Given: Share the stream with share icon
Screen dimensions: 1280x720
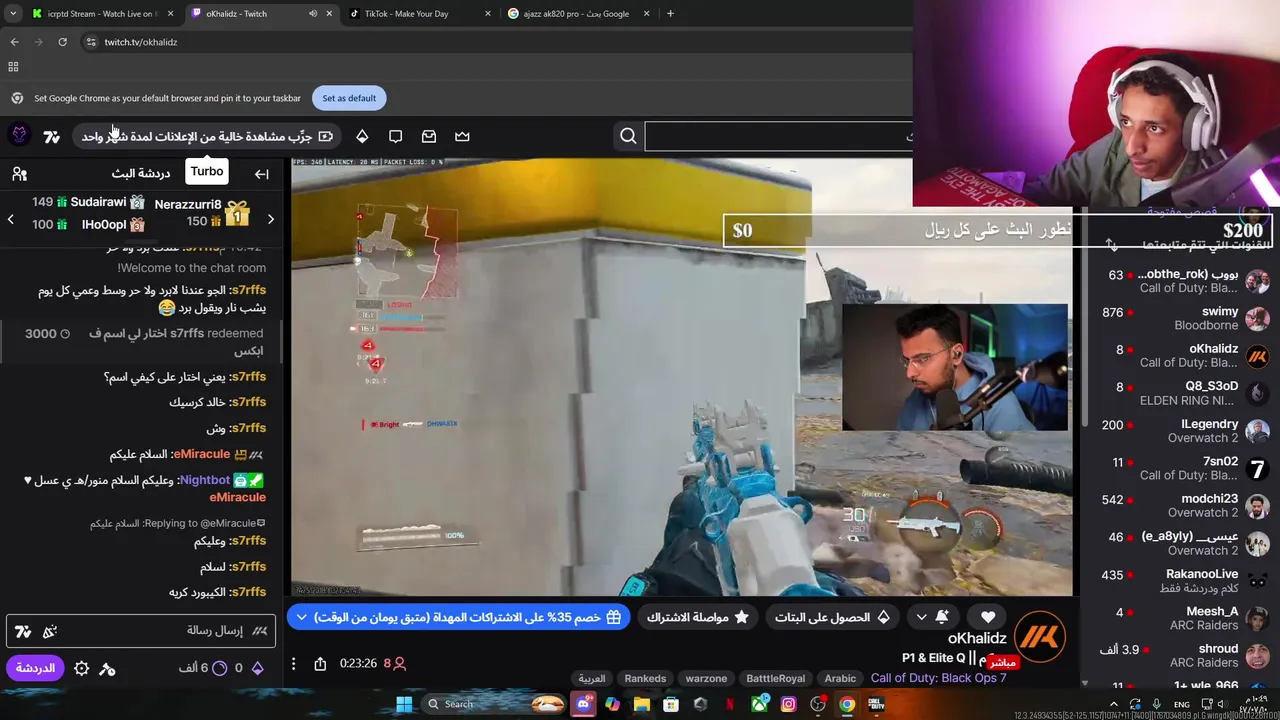Looking at the screenshot, I should [320, 663].
